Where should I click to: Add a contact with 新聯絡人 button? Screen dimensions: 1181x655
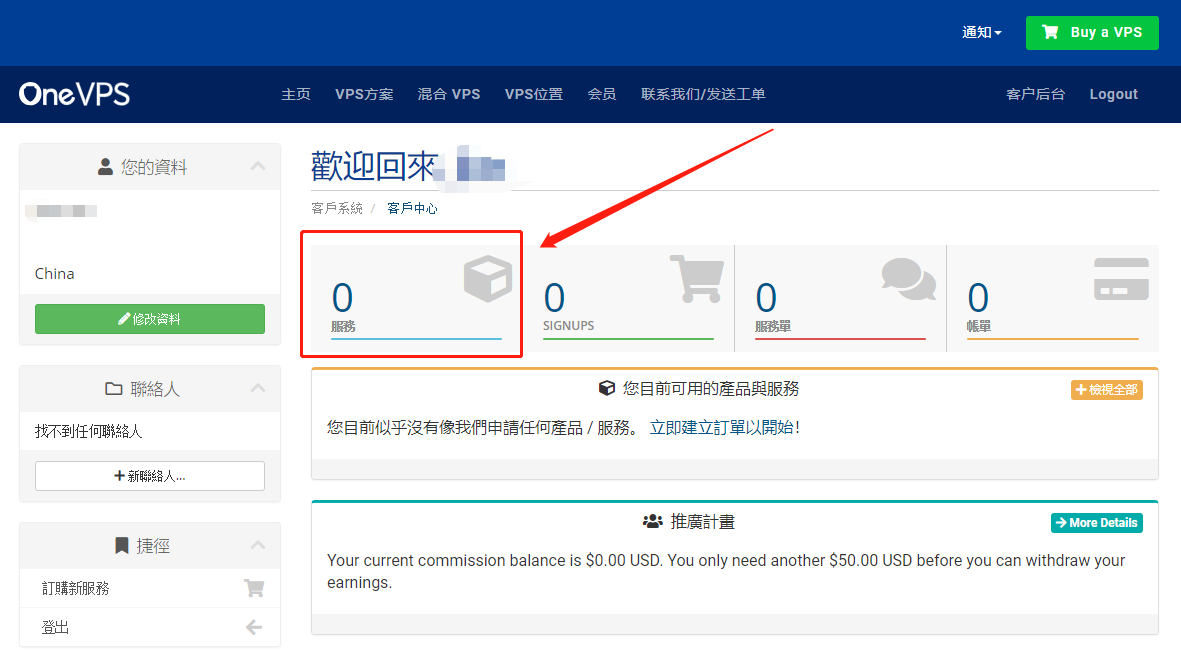coord(150,476)
